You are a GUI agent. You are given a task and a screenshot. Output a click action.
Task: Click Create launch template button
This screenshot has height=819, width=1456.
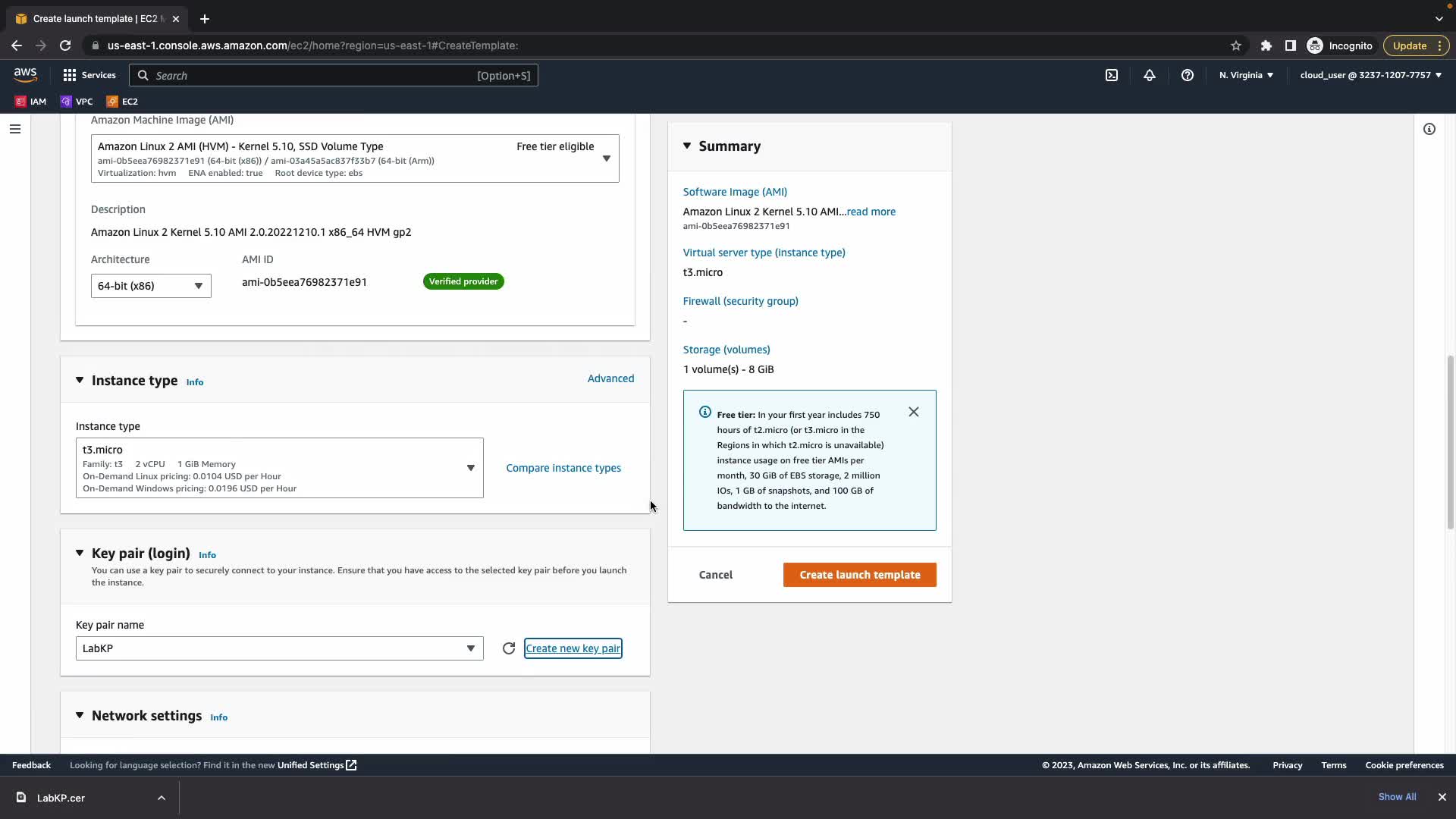coord(859,575)
